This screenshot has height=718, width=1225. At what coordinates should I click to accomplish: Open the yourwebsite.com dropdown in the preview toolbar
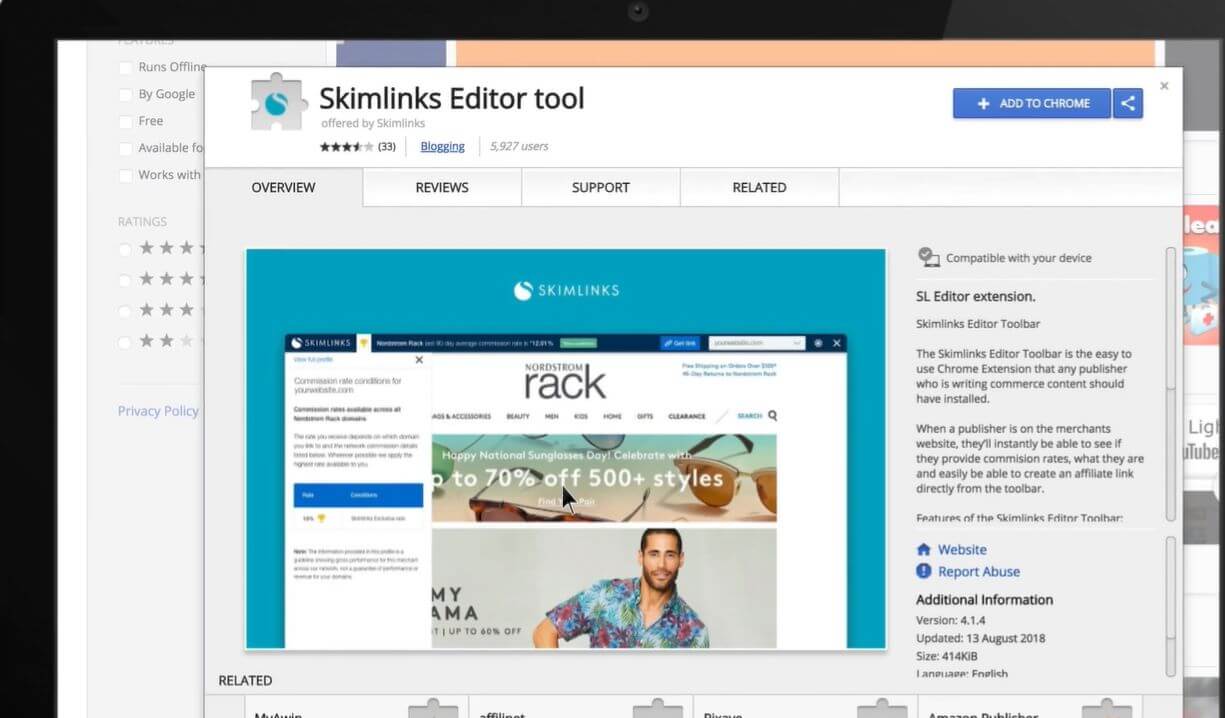756,343
